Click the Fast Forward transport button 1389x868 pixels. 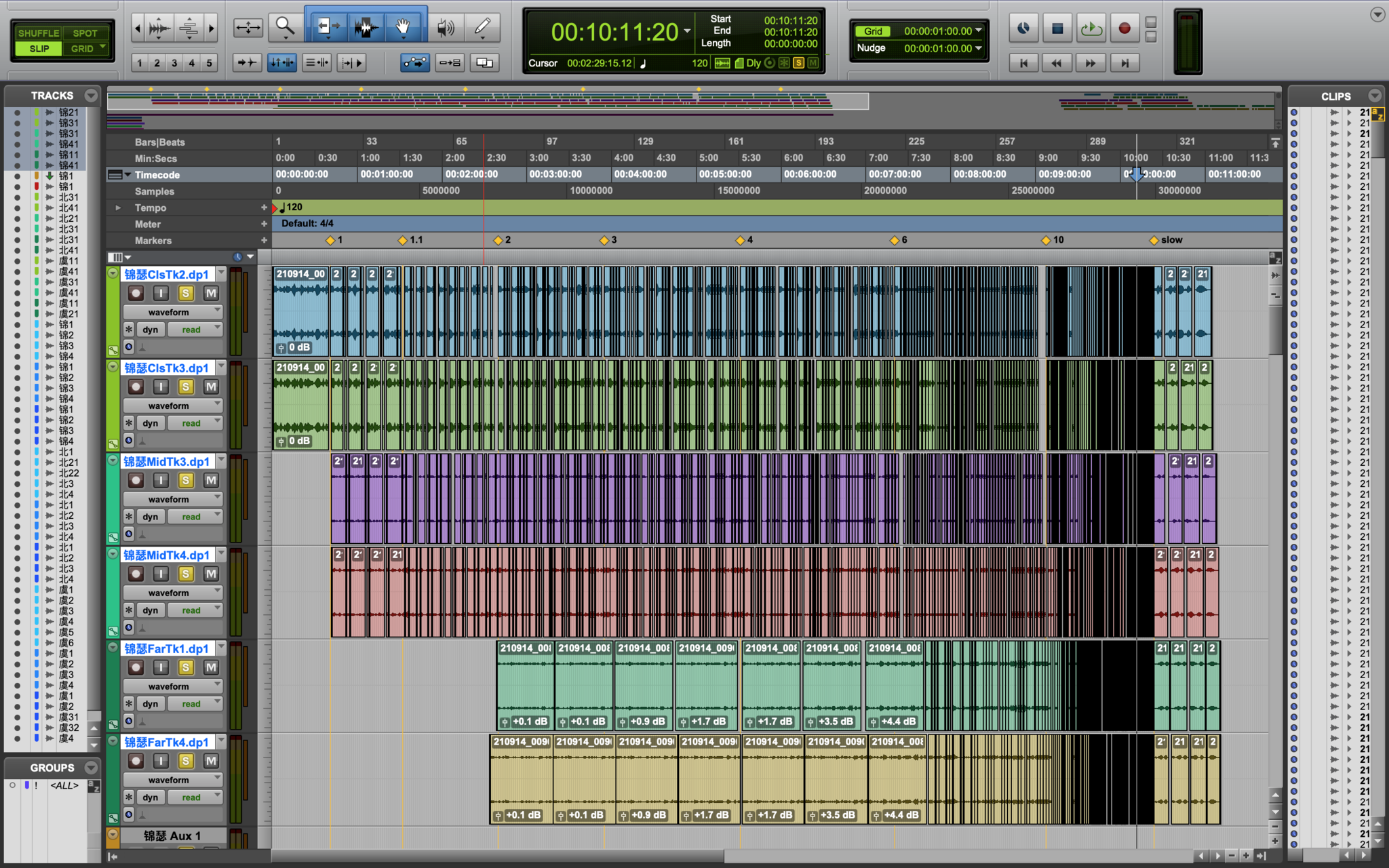tap(1090, 63)
